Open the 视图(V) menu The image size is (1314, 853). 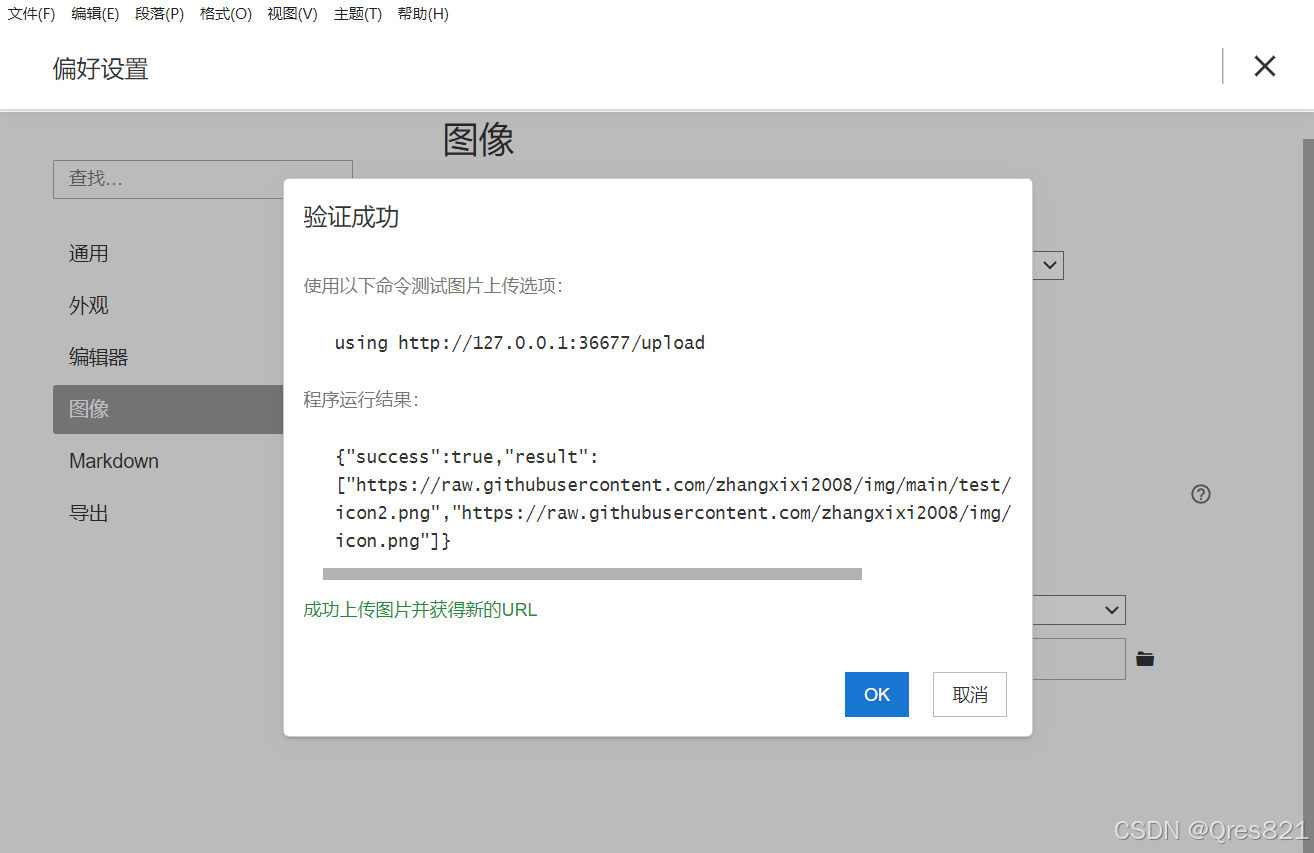(x=292, y=14)
